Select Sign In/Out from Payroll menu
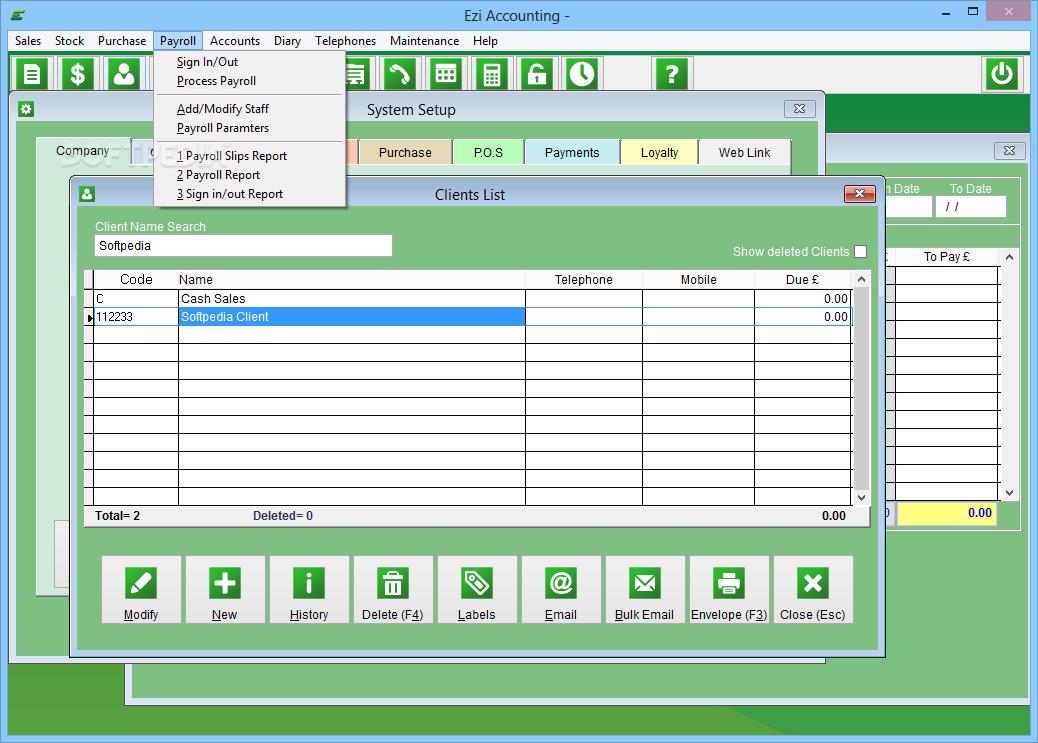The width and height of the screenshot is (1038, 743). point(250,62)
